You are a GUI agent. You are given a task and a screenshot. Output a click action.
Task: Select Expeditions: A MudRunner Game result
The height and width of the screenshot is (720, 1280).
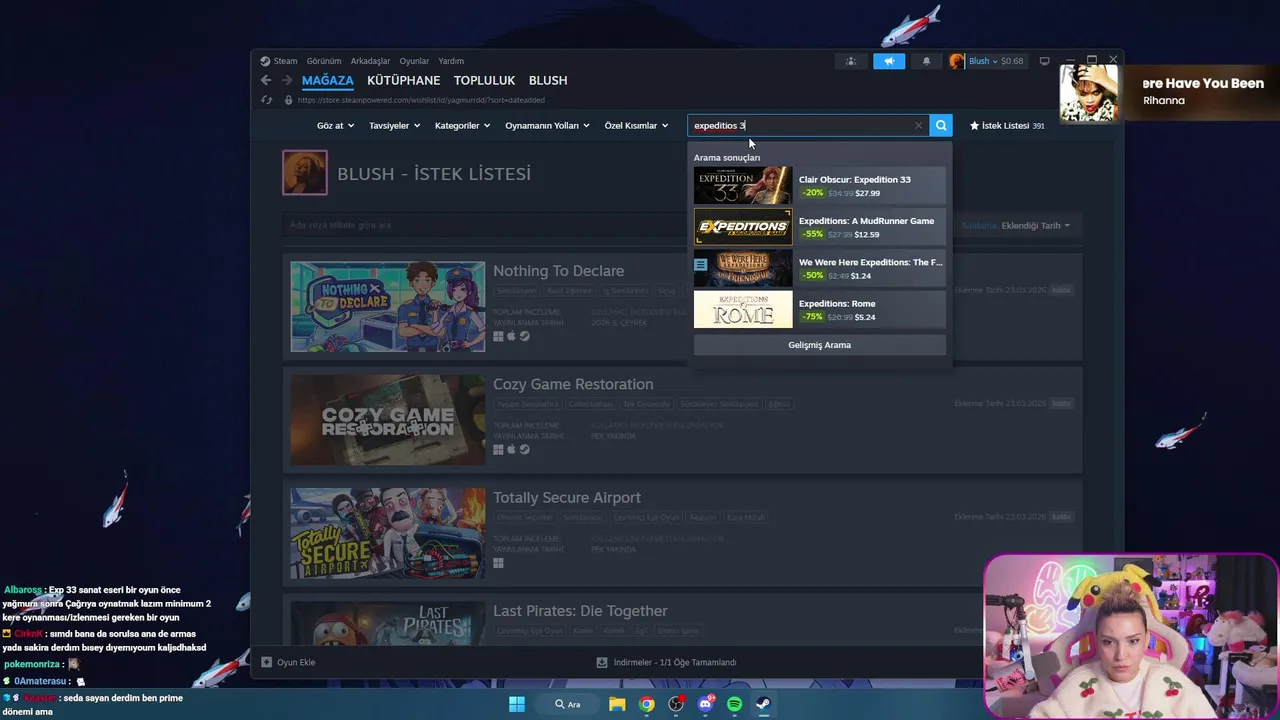click(819, 227)
